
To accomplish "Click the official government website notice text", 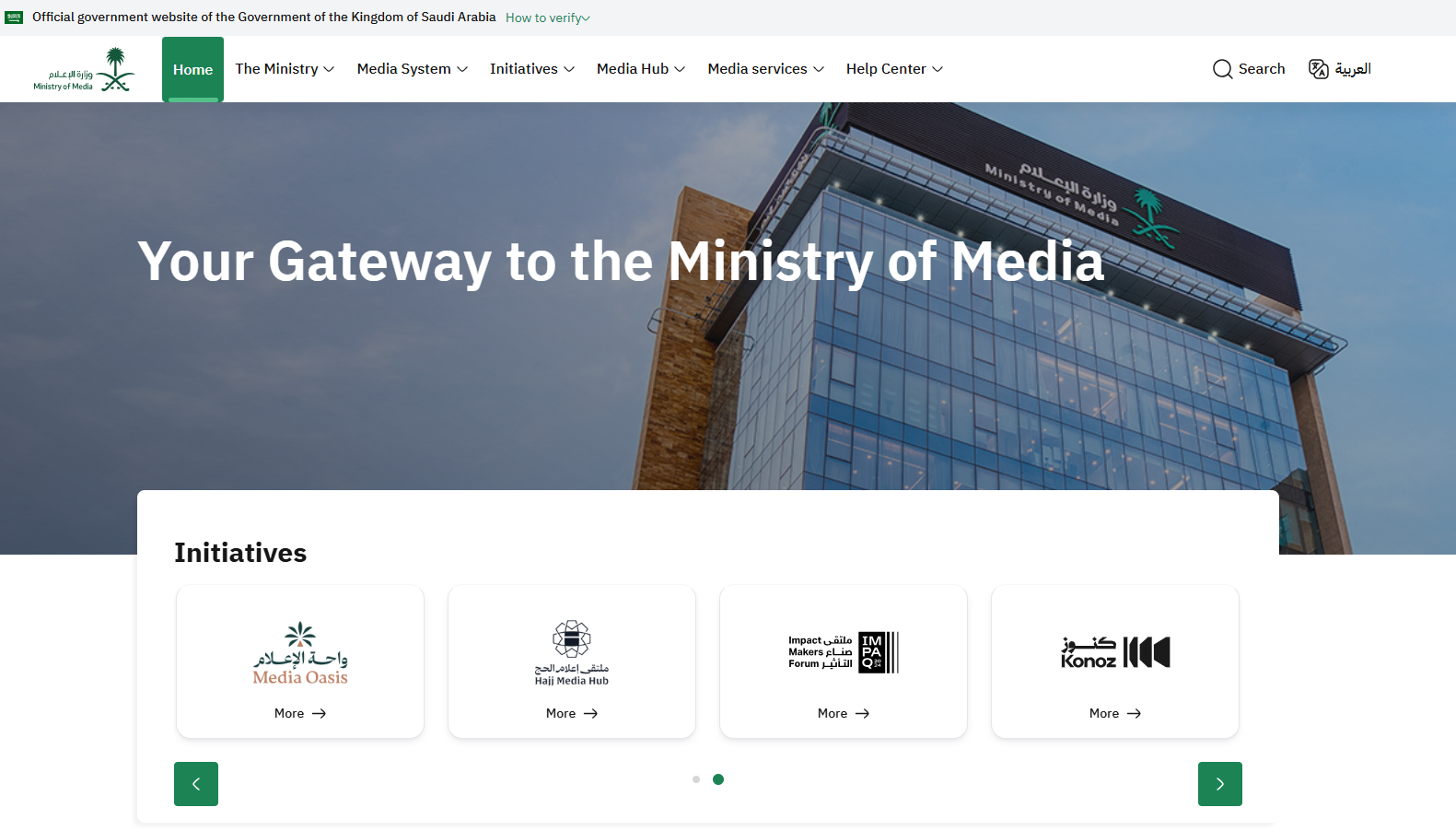I will tap(264, 18).
